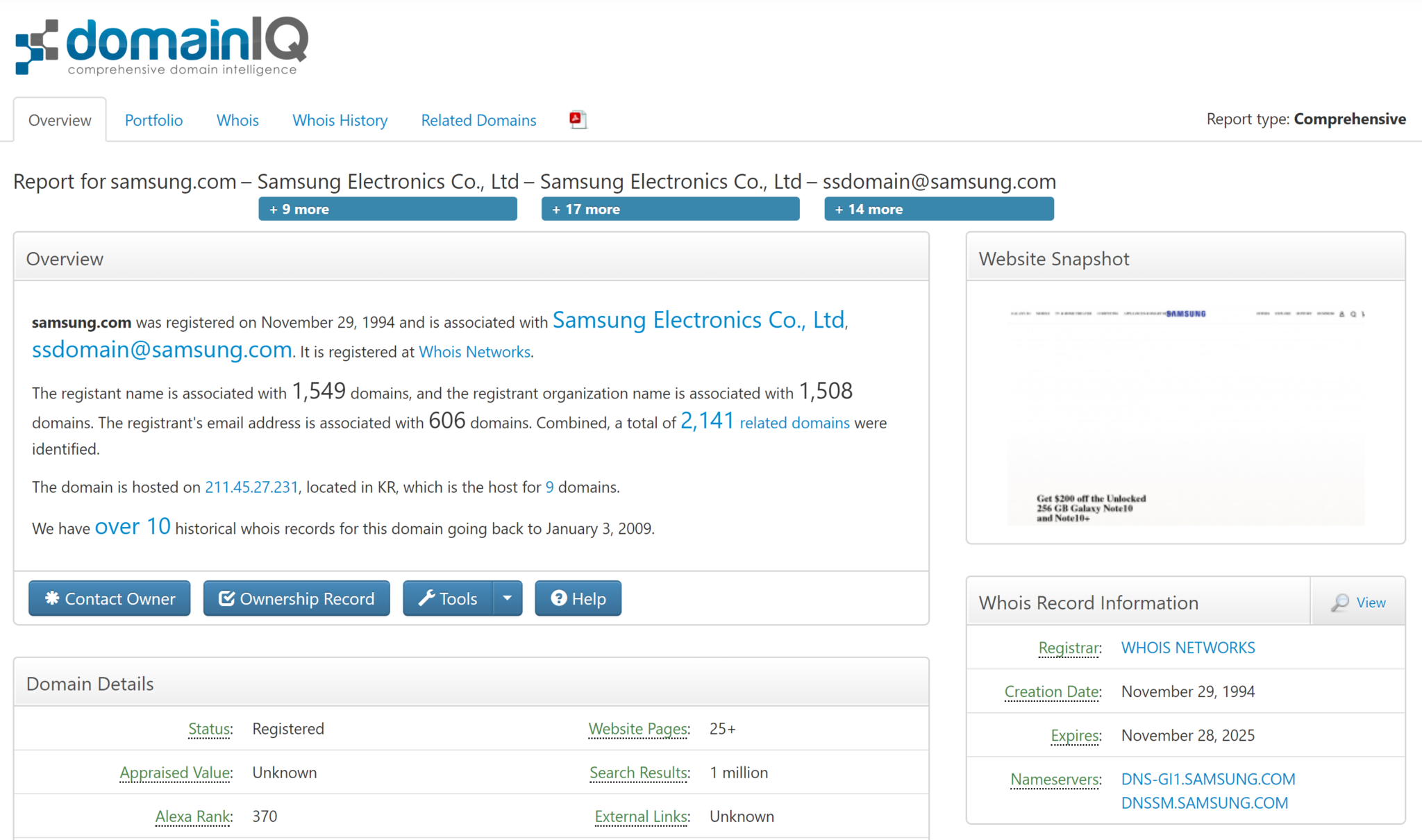The width and height of the screenshot is (1422, 840).
Task: Click the Help button
Action: (x=578, y=598)
